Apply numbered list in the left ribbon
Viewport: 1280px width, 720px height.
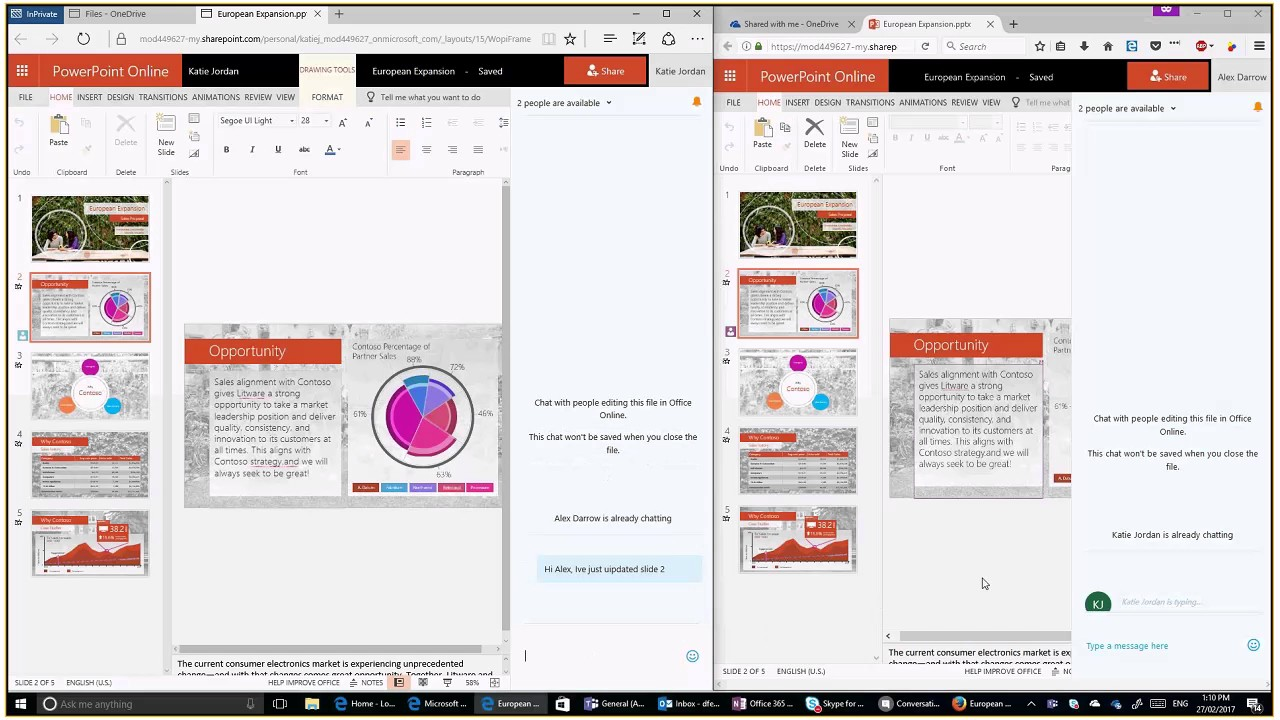coord(426,122)
